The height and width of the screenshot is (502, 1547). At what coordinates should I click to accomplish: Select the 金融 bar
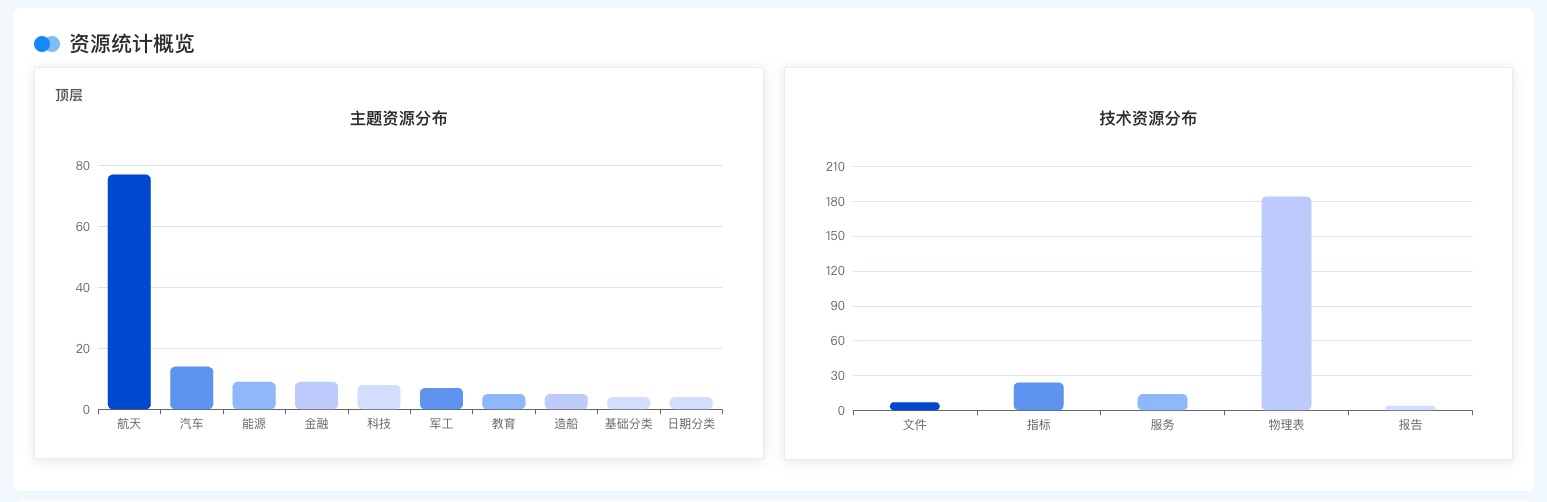[x=316, y=396]
